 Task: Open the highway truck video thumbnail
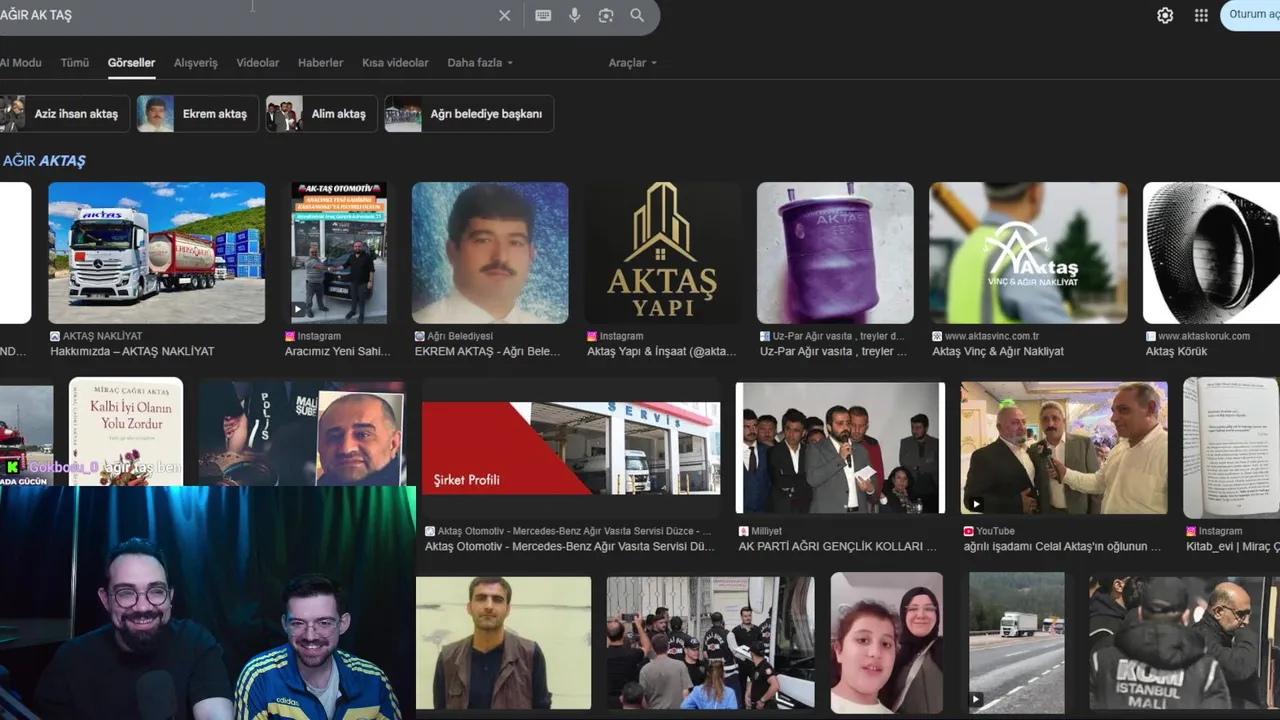(x=1016, y=643)
